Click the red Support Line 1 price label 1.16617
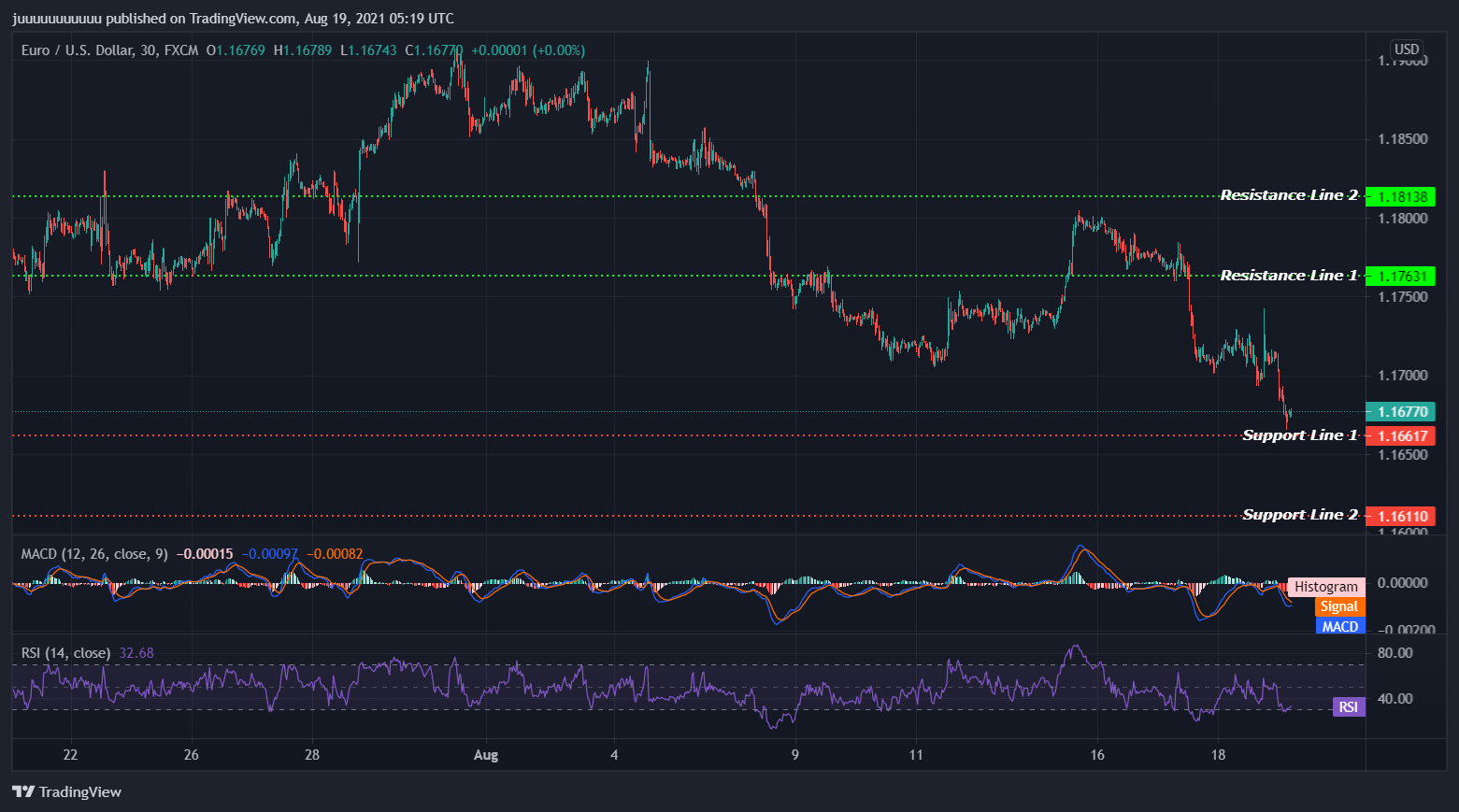Screen dimensions: 1459x812 click(1404, 435)
